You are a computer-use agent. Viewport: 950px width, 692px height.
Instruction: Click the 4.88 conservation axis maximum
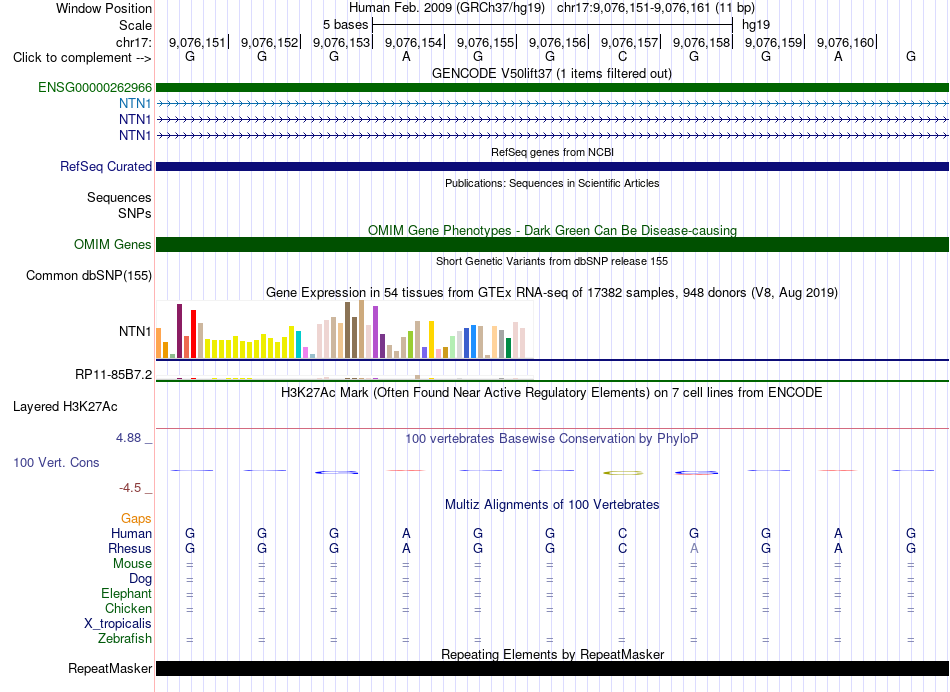(x=128, y=437)
